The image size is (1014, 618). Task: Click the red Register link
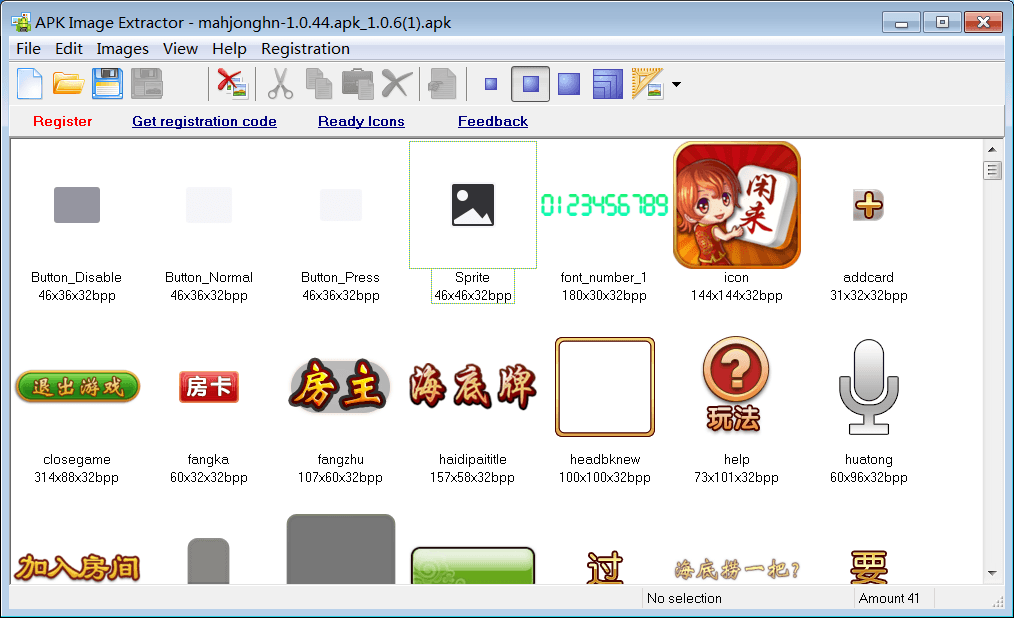pyautogui.click(x=62, y=121)
